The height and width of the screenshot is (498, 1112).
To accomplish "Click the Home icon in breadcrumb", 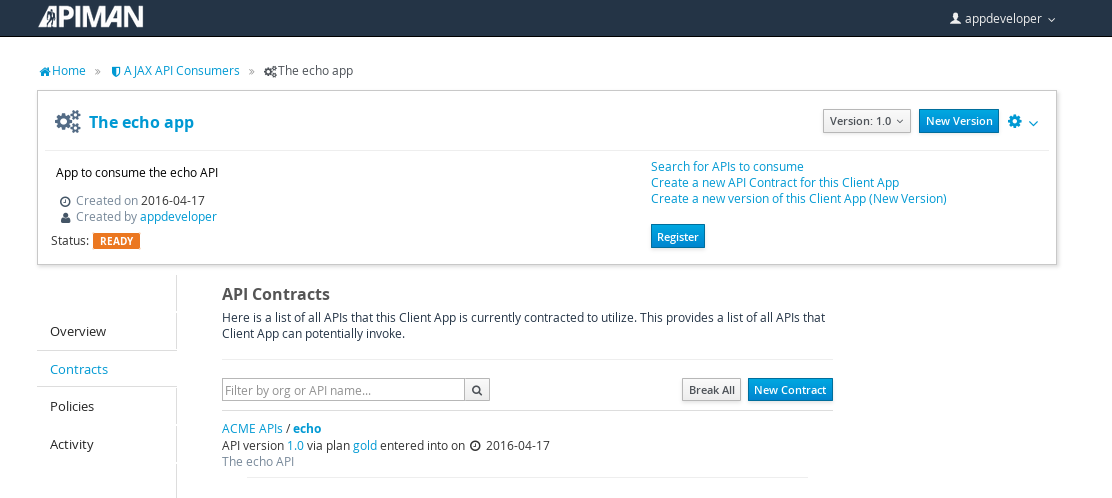I will point(45,71).
